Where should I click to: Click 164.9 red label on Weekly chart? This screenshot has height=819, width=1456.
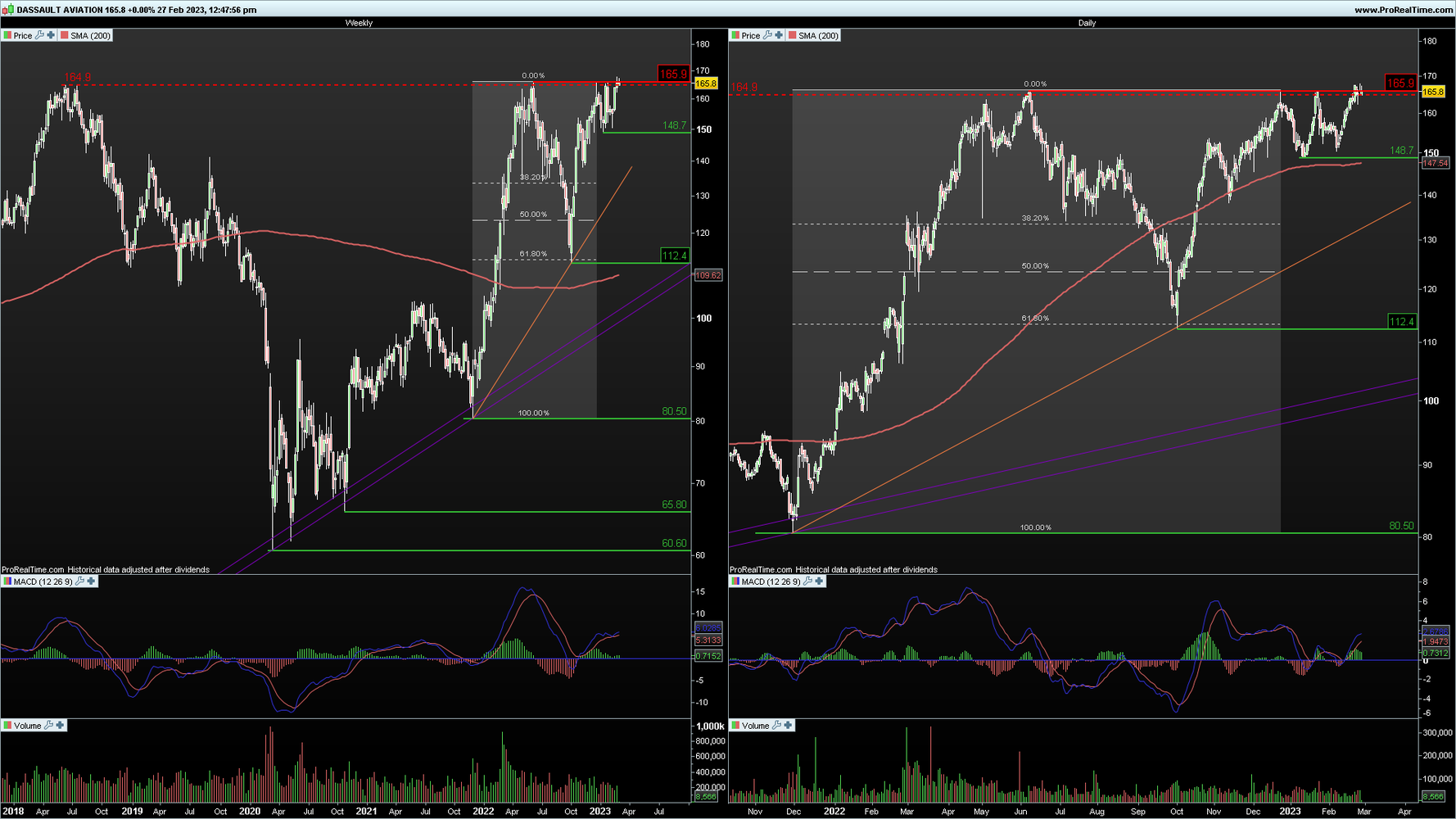coord(78,78)
